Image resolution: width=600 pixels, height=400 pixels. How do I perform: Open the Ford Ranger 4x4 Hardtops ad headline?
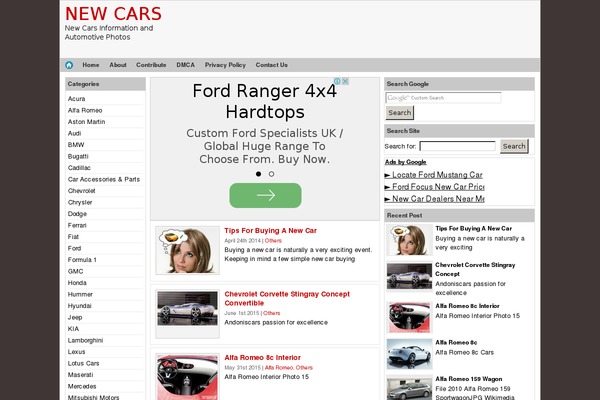tap(265, 101)
